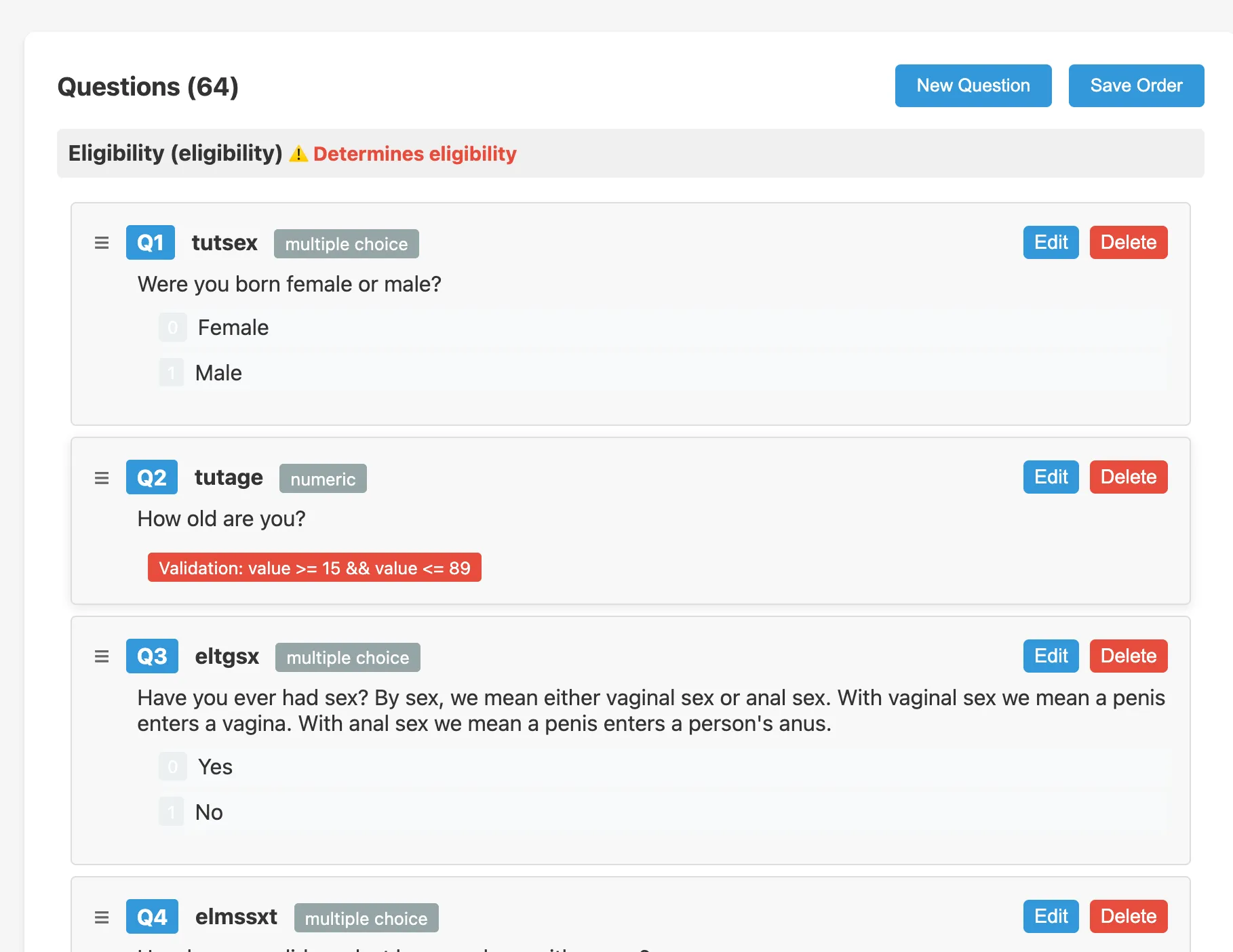Screen dimensions: 1233x952
Task: Grab the drag handle icon for Q1 tutsex
Action: coord(102,243)
